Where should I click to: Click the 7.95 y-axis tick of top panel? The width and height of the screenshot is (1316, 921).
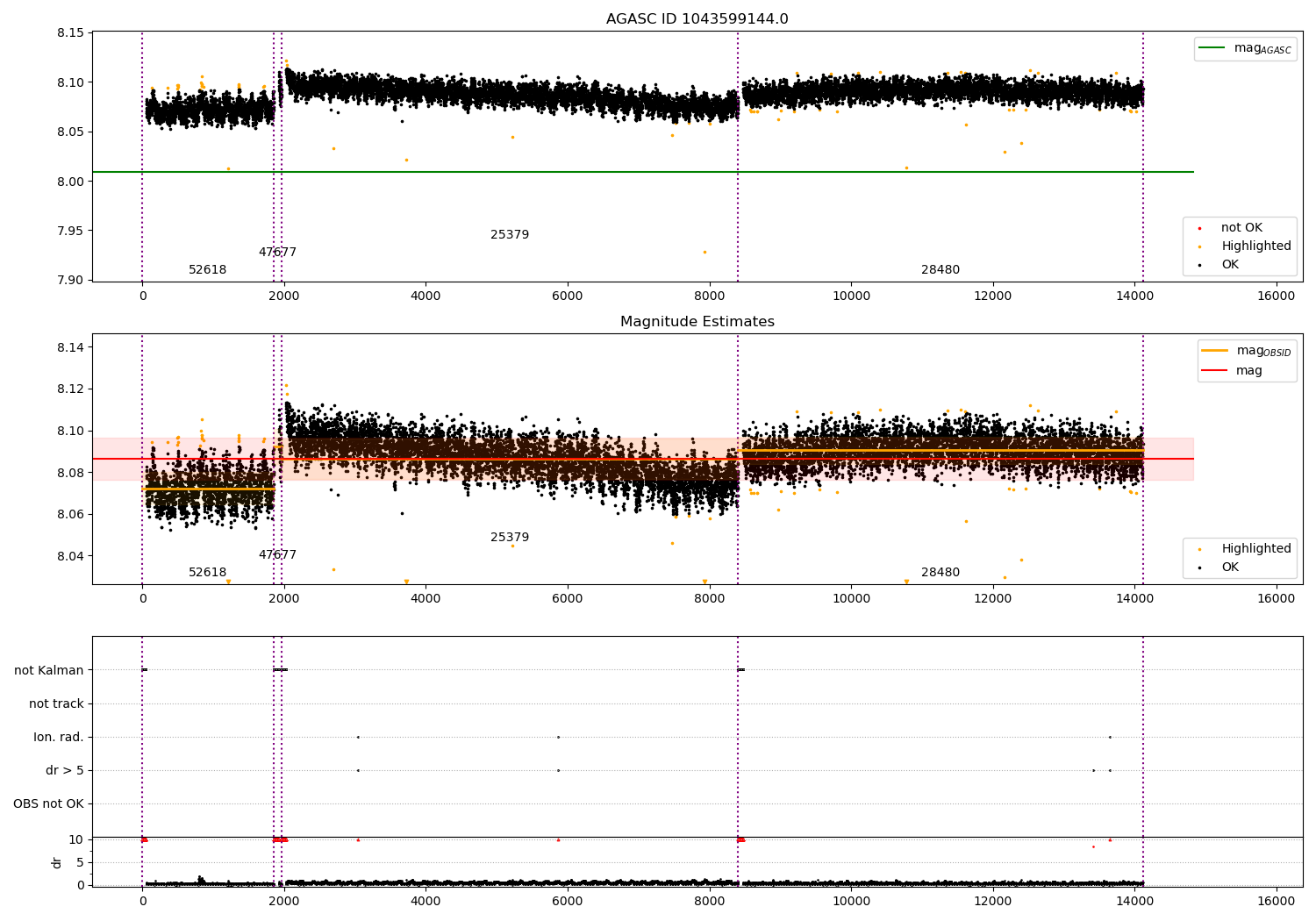click(70, 232)
